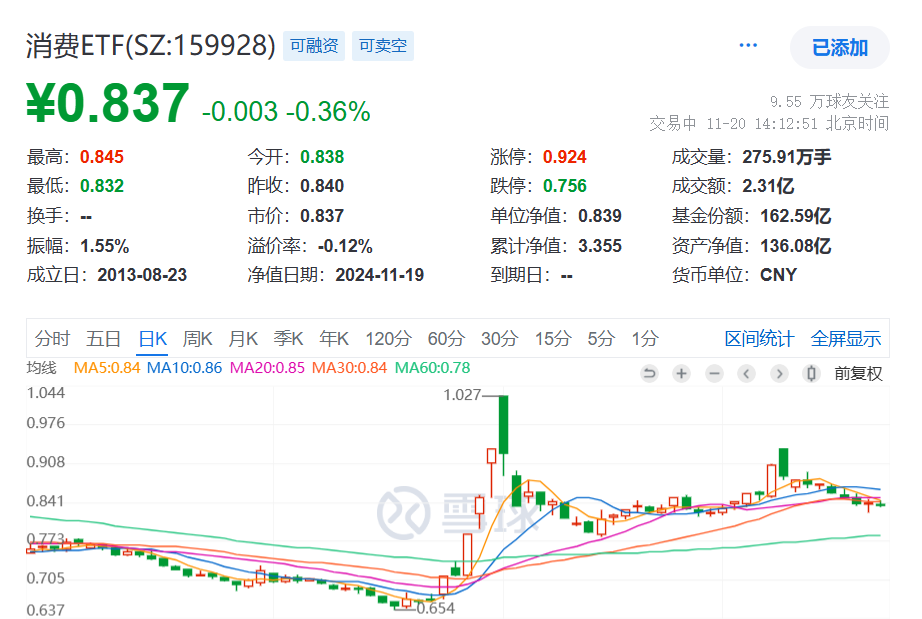Select the 日K chart tab
Viewport: 922px width, 619px height.
[152, 339]
